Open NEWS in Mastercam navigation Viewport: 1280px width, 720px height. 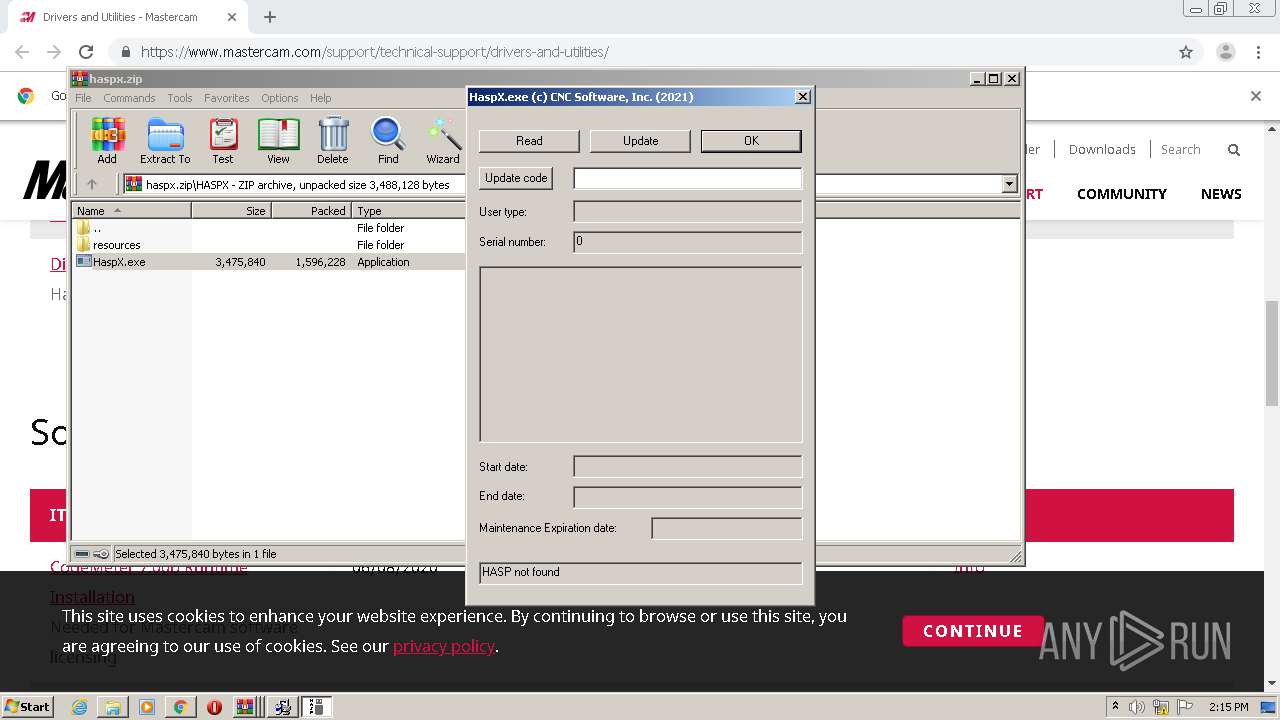tap(1221, 194)
